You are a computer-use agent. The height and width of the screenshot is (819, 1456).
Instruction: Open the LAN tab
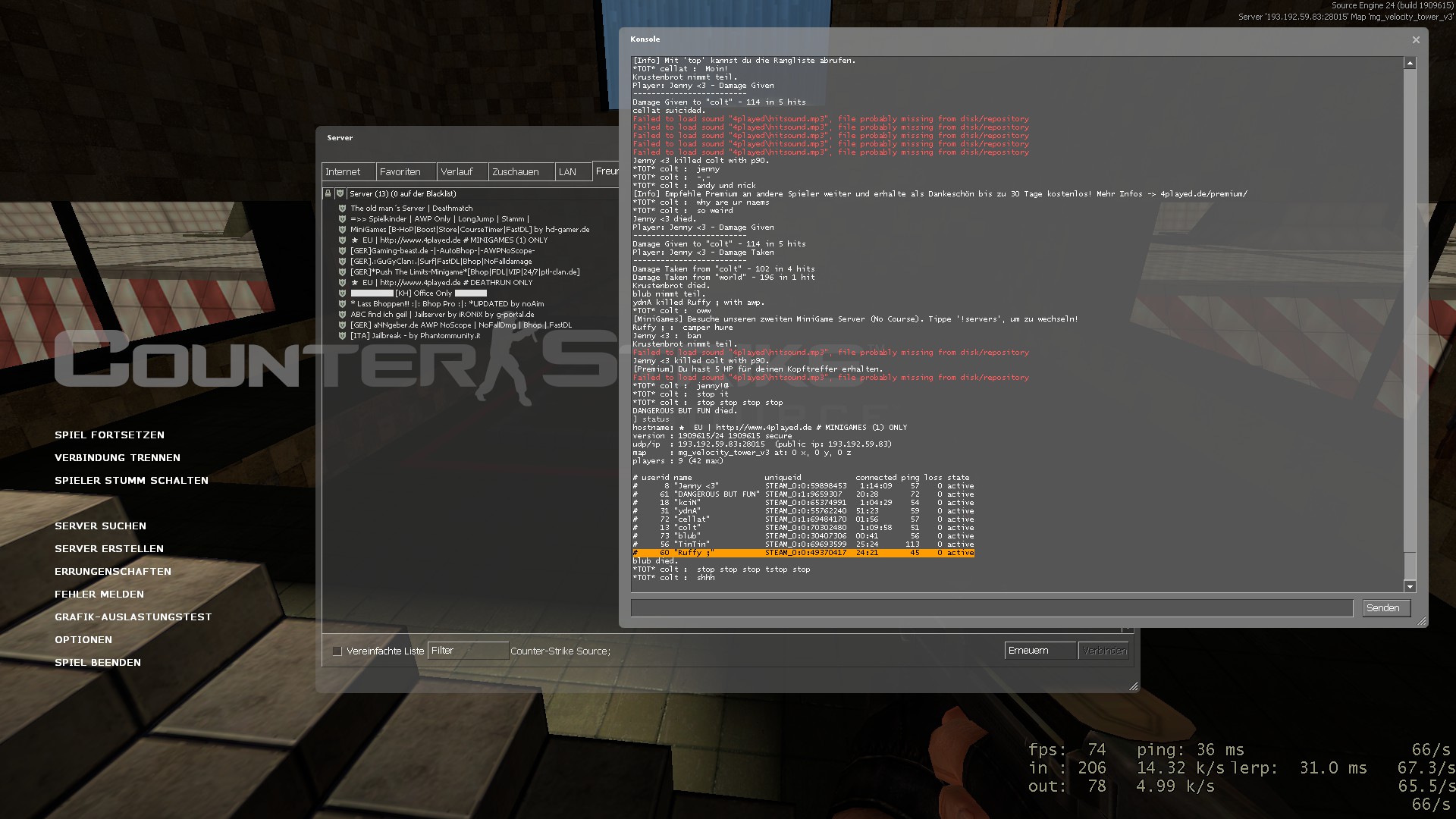point(573,172)
